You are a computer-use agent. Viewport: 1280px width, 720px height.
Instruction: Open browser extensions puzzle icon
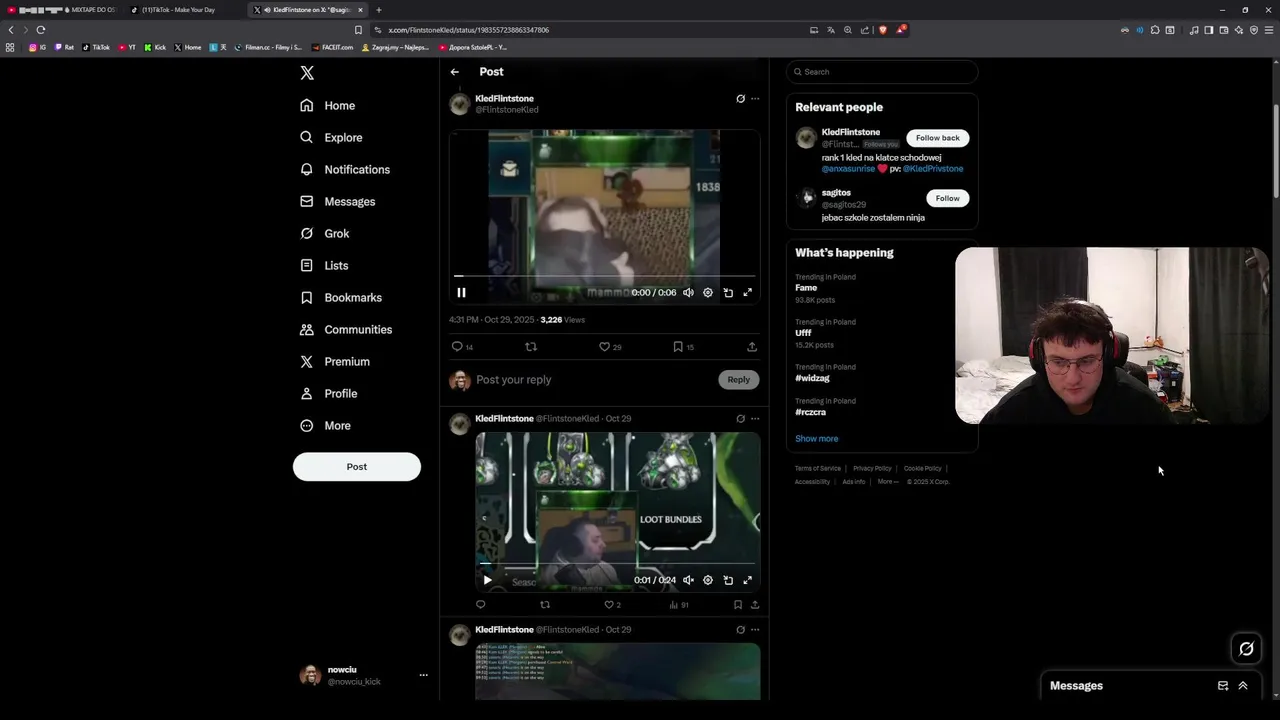[x=1155, y=30]
